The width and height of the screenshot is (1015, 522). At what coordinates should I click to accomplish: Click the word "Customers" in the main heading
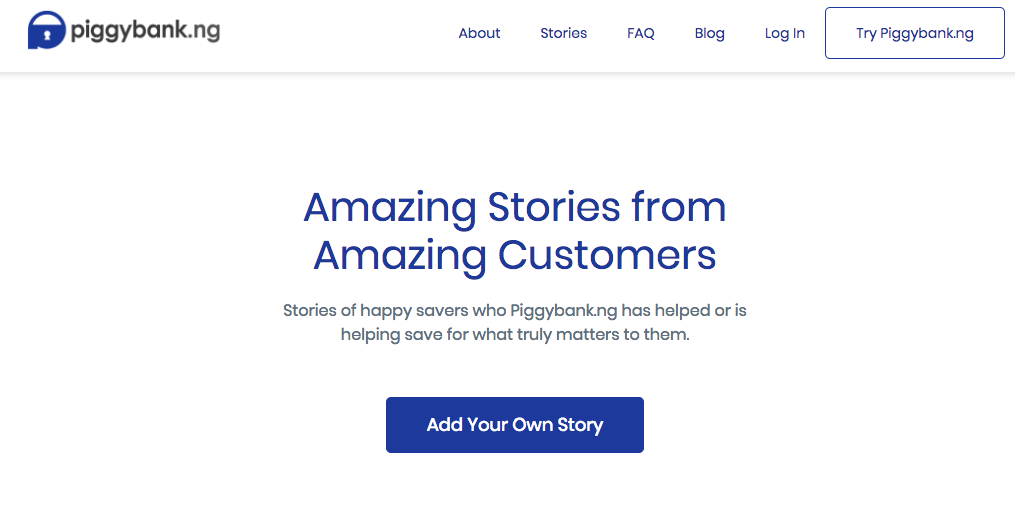[x=607, y=255]
